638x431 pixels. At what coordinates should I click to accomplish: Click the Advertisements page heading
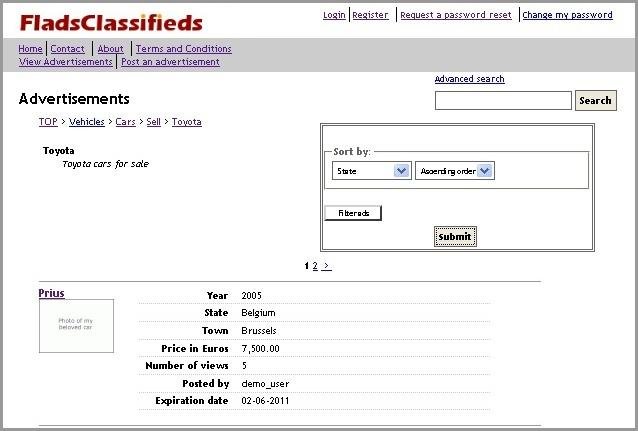[x=74, y=99]
